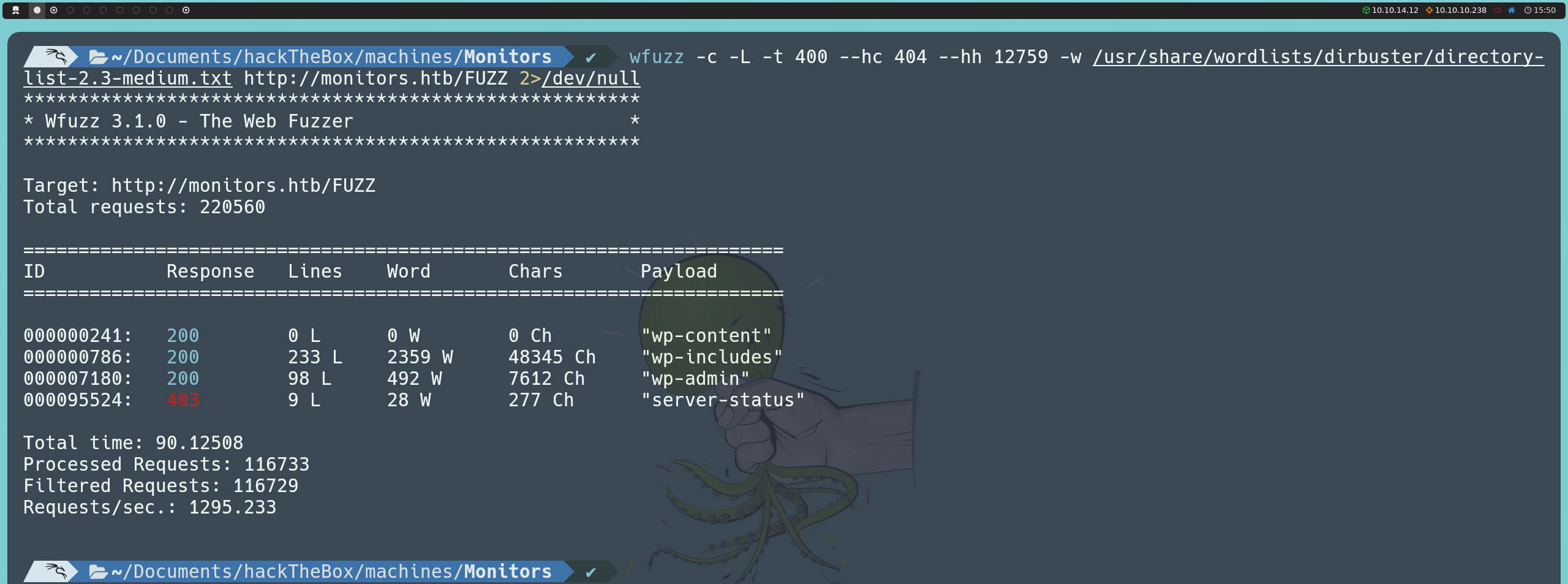Screen dimensions: 1568x584
Task: Switch to empty workspace 3 circle
Action: pos(70,10)
